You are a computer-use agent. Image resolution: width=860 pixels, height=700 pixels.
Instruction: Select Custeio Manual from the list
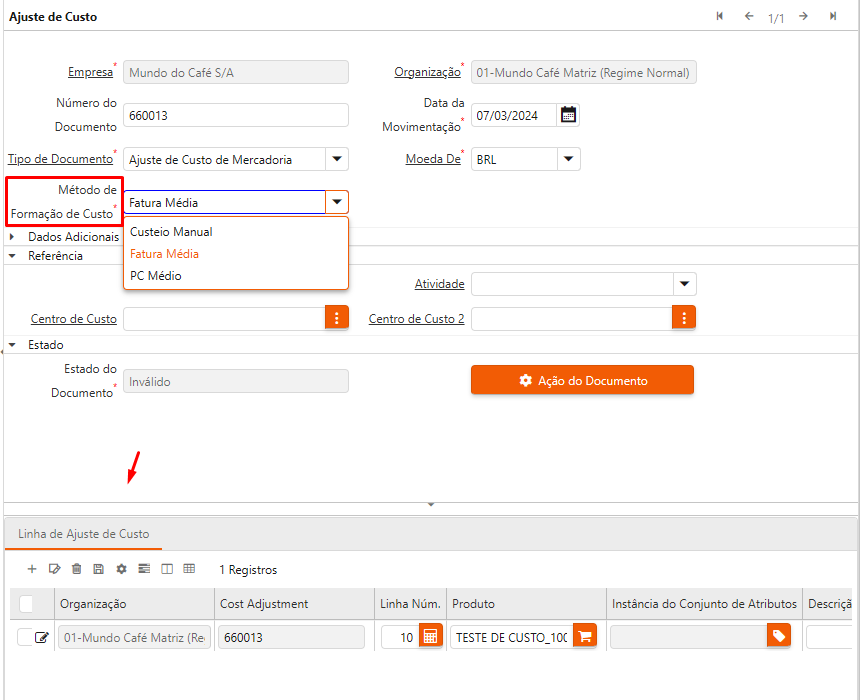click(171, 232)
